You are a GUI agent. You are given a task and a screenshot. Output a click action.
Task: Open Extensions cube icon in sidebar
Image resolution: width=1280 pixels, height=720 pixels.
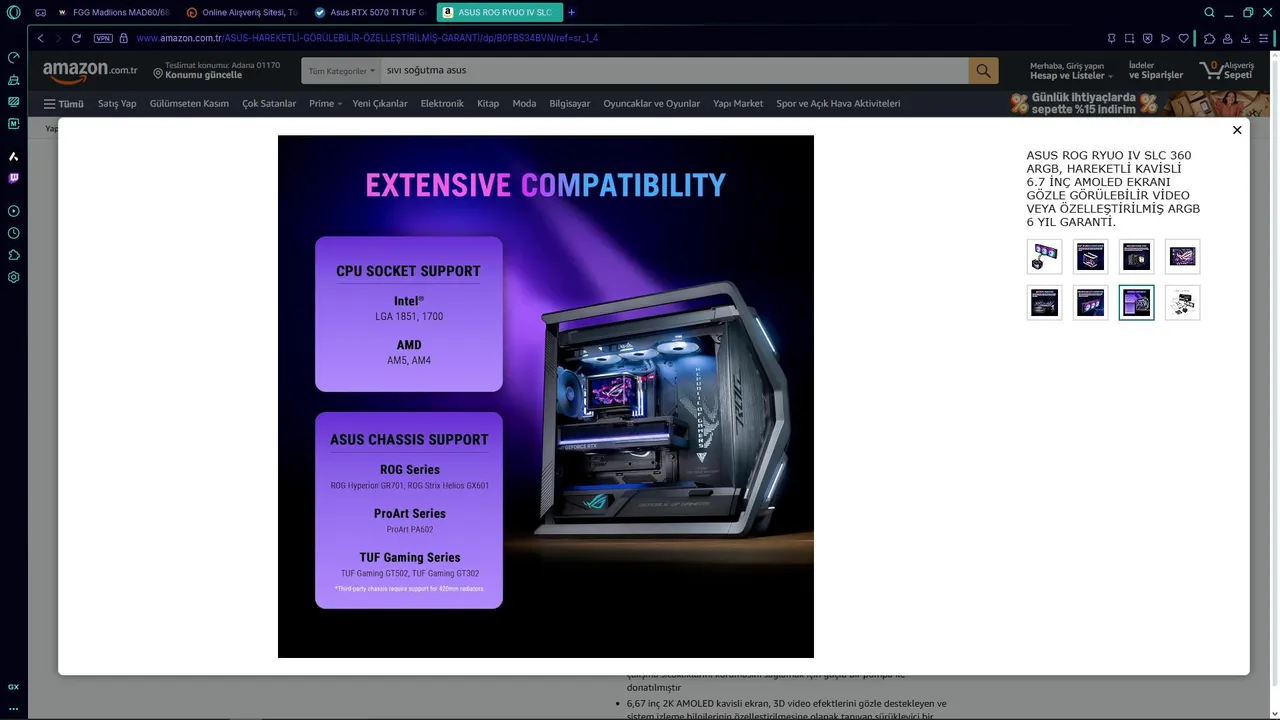(13, 255)
